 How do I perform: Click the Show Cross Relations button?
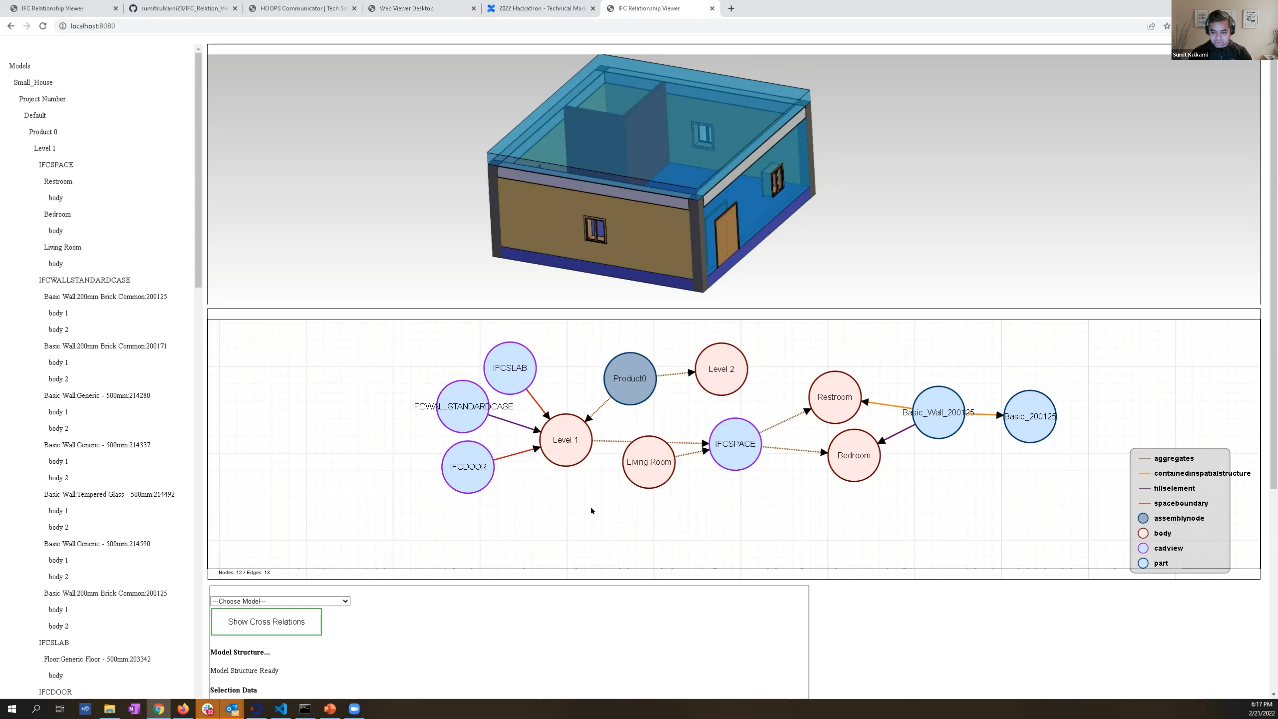pyautogui.click(x=266, y=622)
